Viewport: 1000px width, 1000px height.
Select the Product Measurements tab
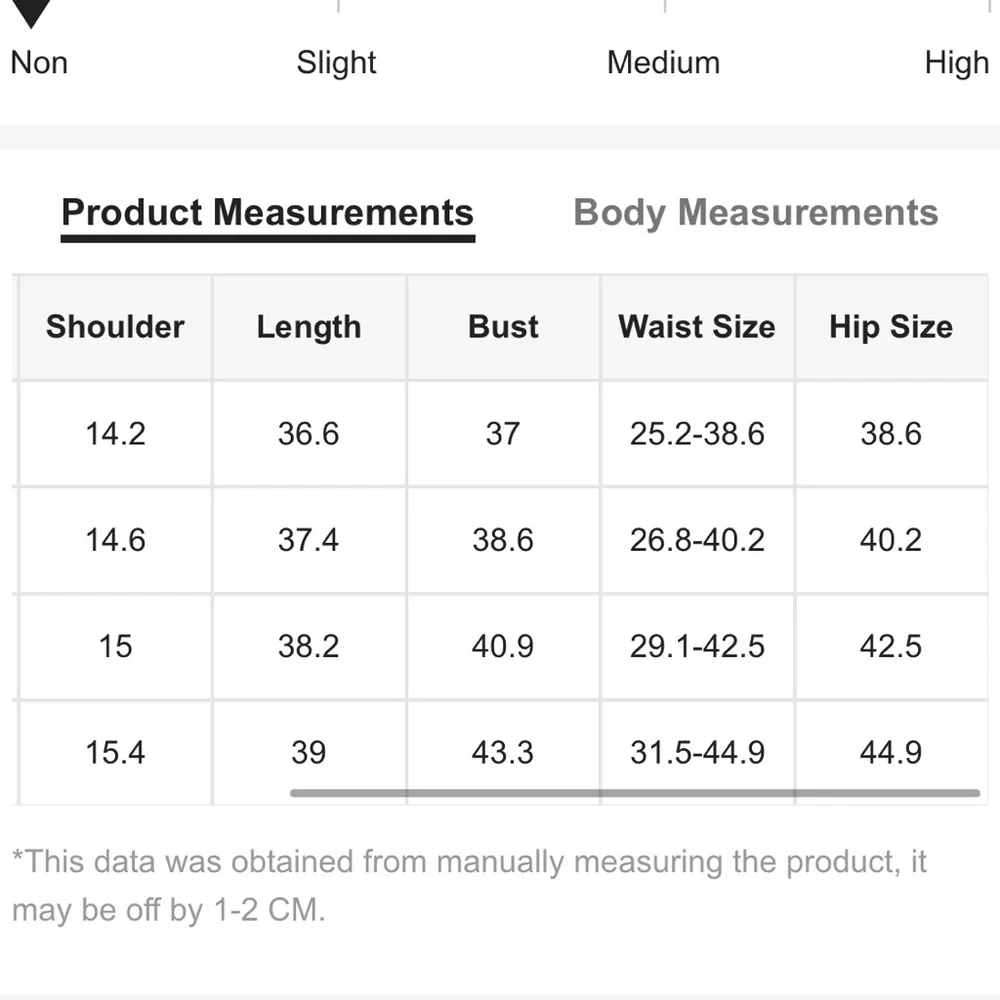click(x=267, y=213)
